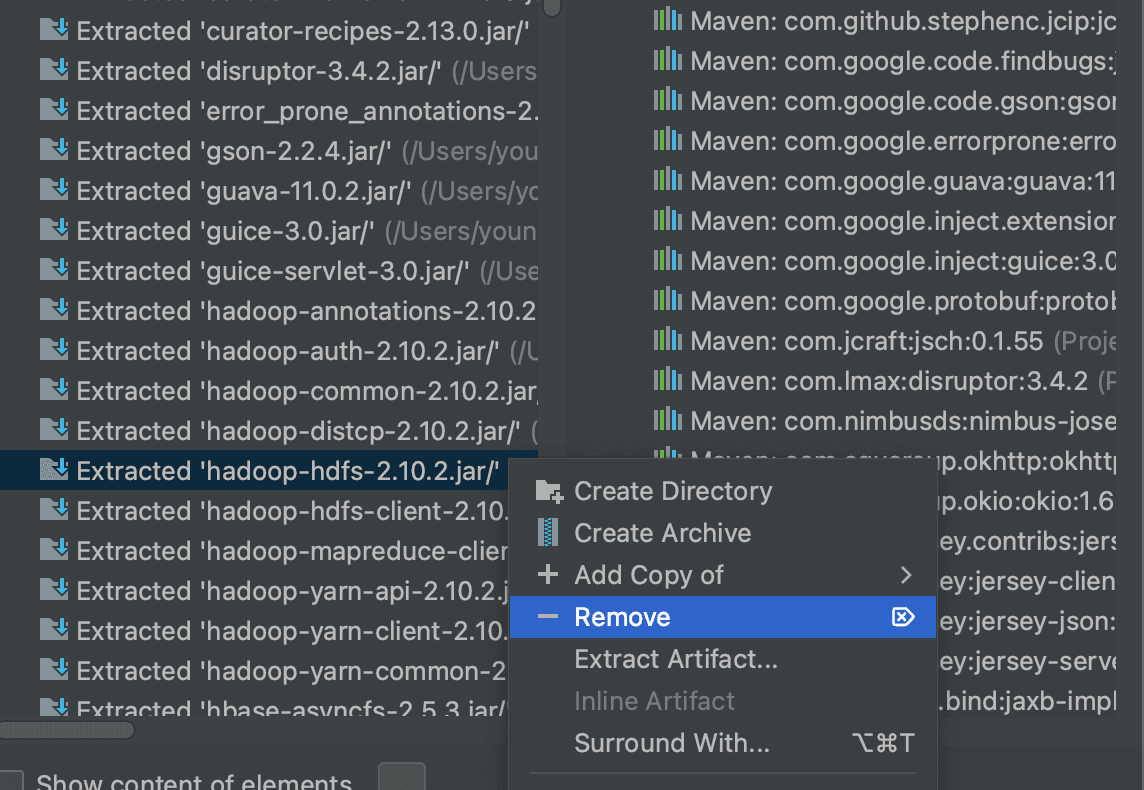
Task: Select Create Archive menu option
Action: coord(662,533)
